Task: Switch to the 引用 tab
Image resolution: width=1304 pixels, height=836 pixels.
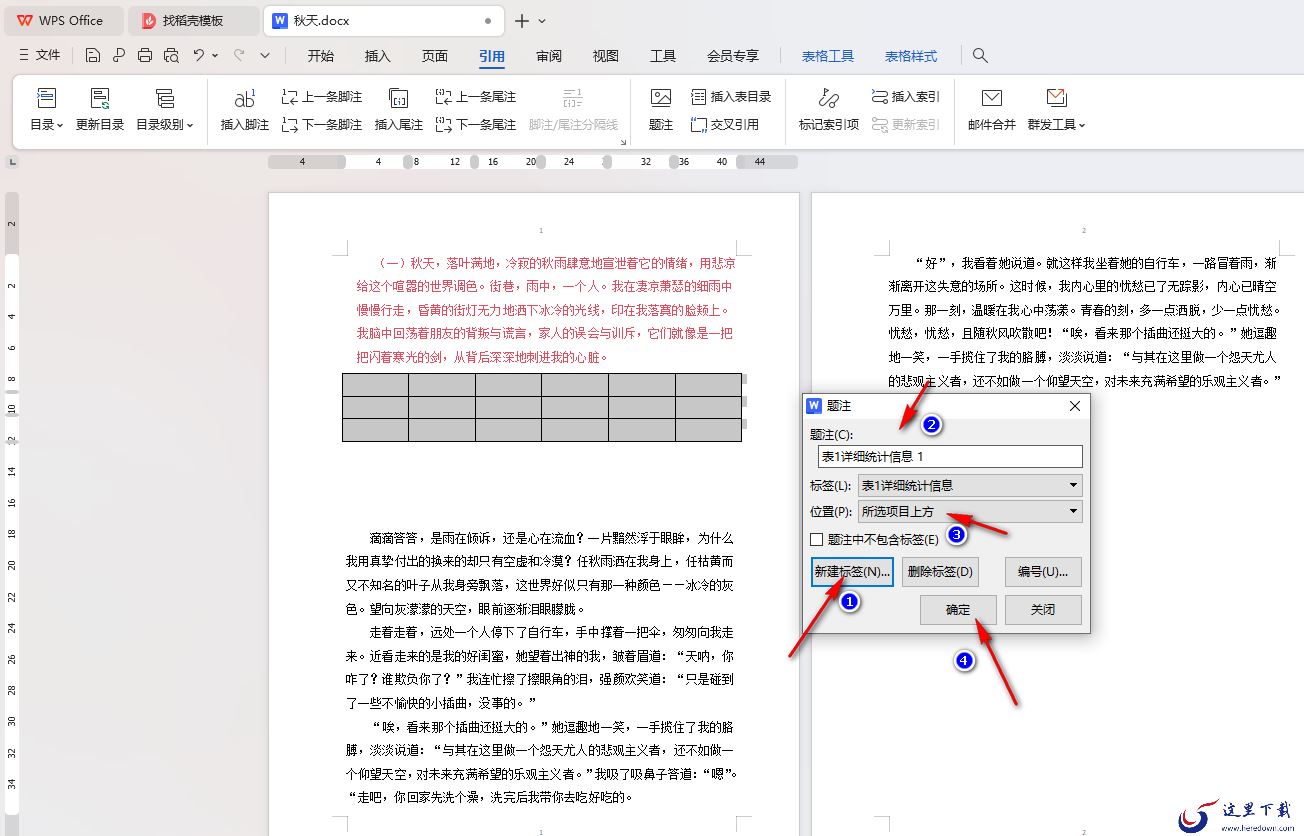Action: pos(492,56)
